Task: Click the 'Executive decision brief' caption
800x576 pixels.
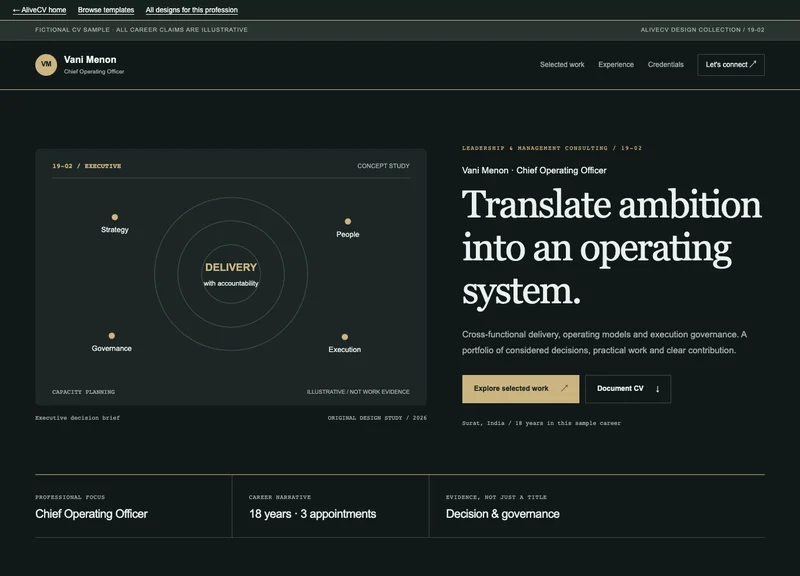Action: 78,418
